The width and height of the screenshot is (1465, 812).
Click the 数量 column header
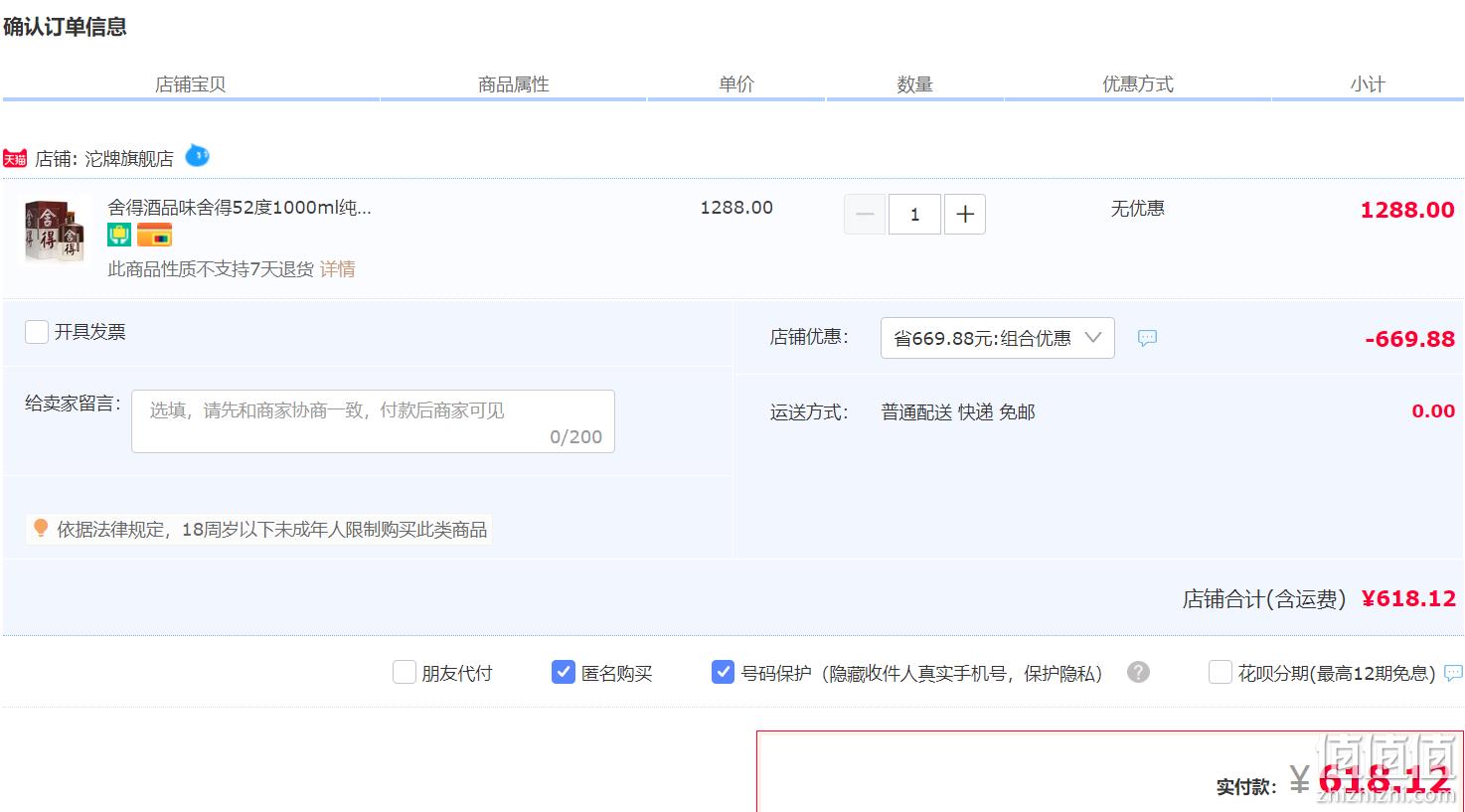click(915, 84)
